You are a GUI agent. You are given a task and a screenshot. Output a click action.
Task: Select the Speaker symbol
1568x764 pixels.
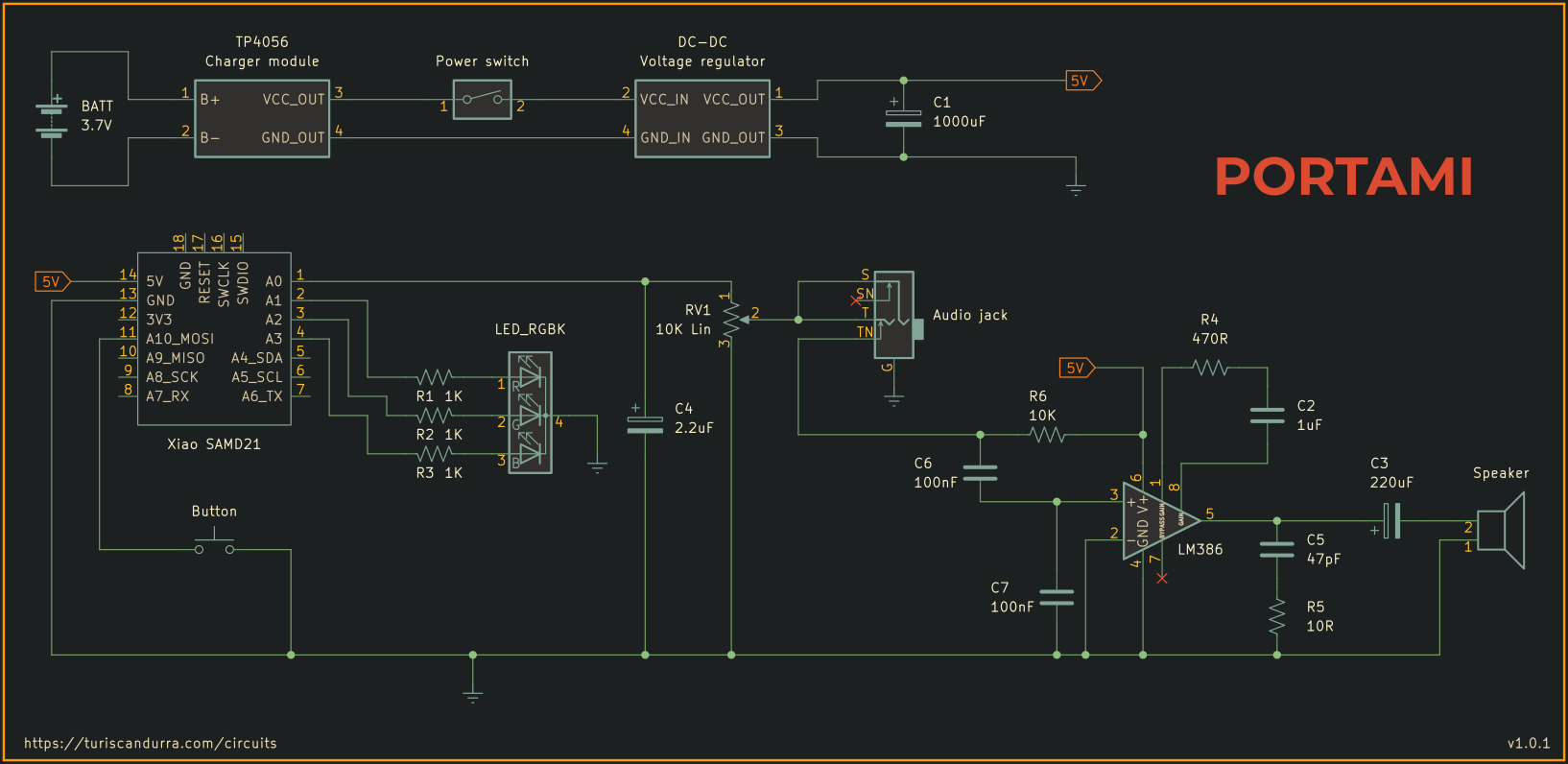(1501, 530)
